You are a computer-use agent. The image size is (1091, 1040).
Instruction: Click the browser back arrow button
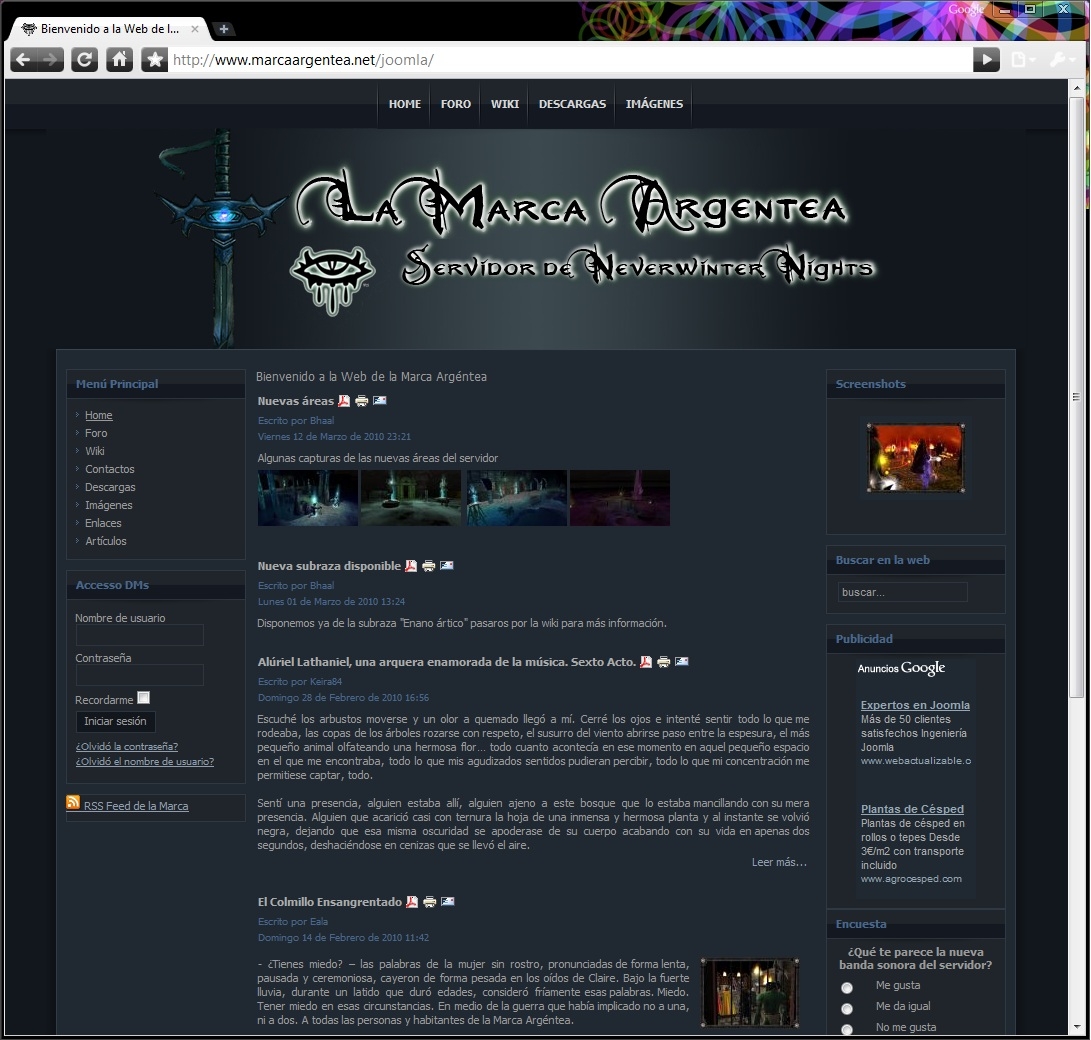click(x=22, y=60)
